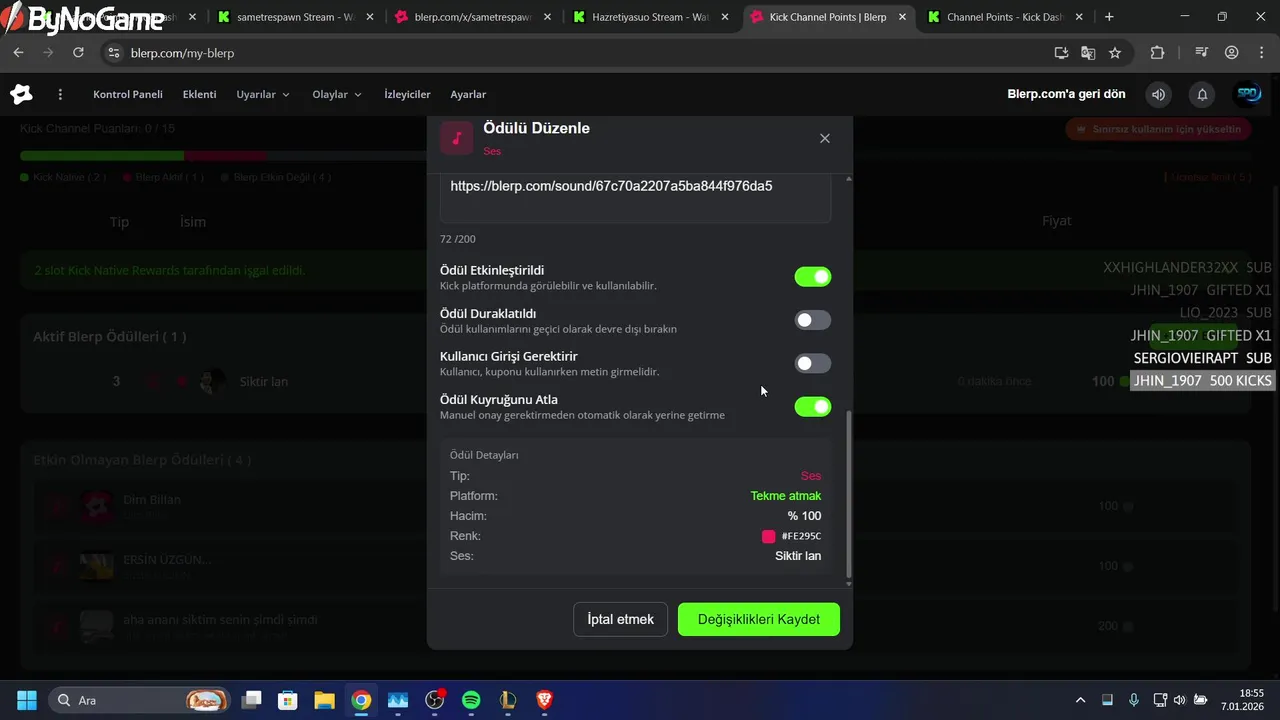This screenshot has width=1280, height=720.
Task: Click the dialog's vertical scrollbar
Action: [x=849, y=495]
